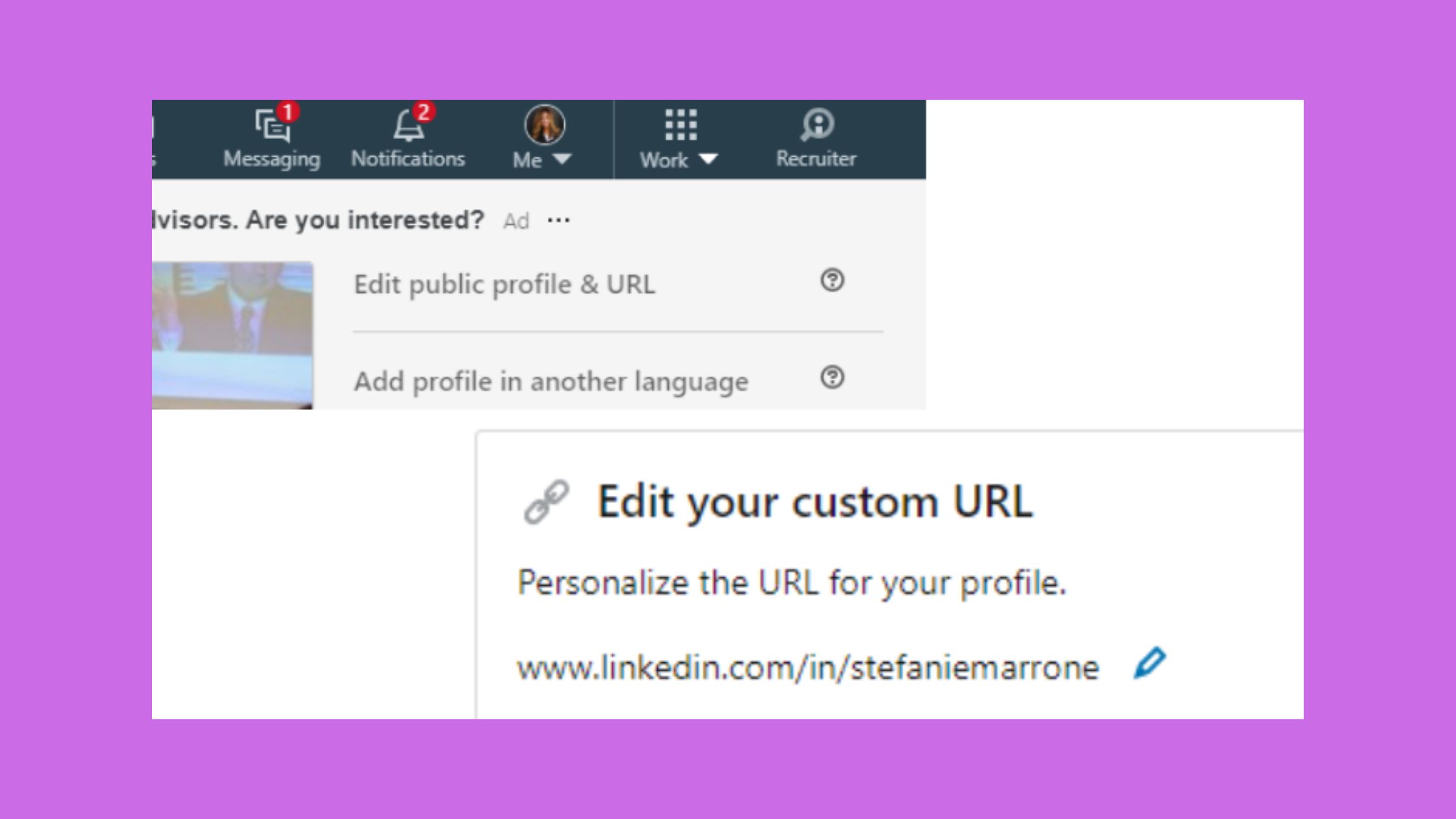The image size is (1456, 819).
Task: Click the red Messaging badge showing 1
Action: click(x=288, y=112)
